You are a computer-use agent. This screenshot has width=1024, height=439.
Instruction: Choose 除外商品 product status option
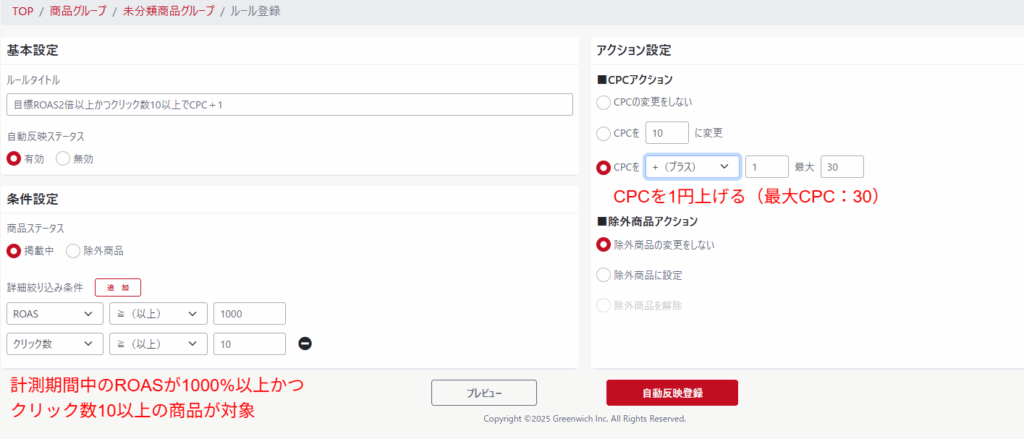(73, 250)
